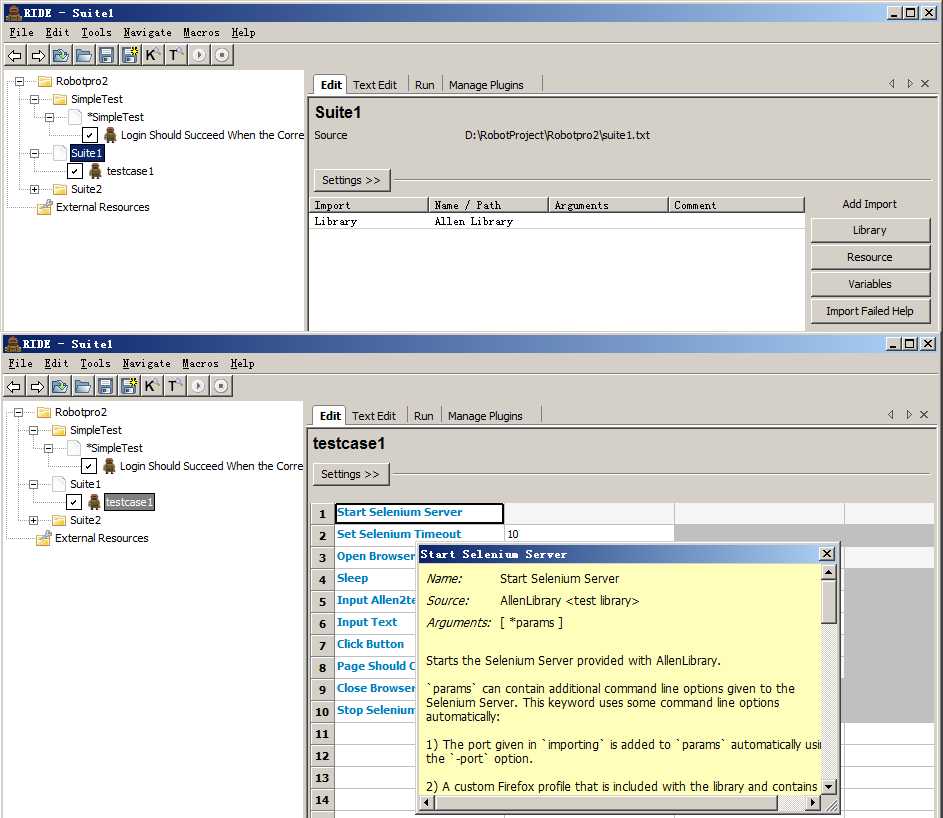The width and height of the screenshot is (943, 818).
Task: Expand Suite2 folder in bottom window tree
Action: click(x=33, y=520)
